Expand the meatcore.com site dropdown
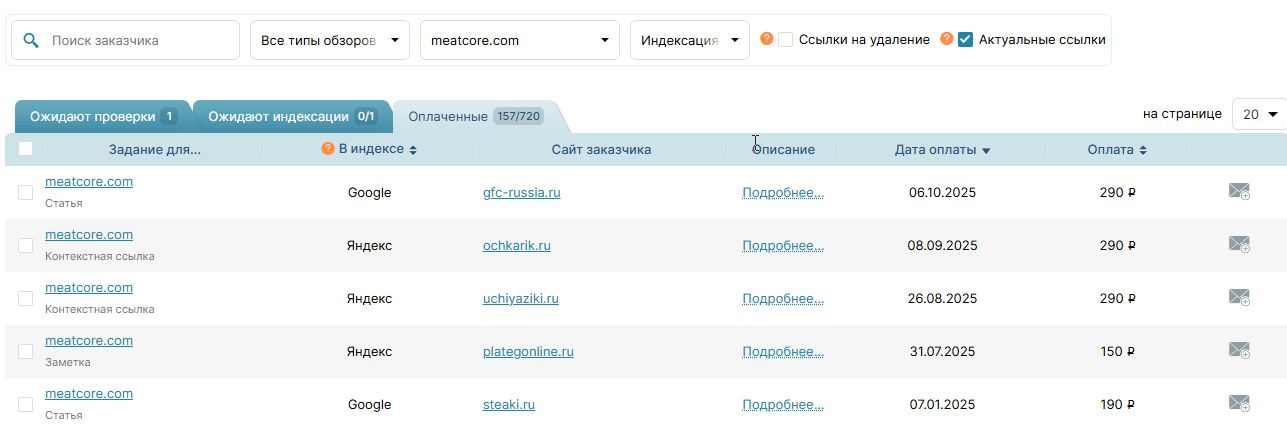Image resolution: width=1287 pixels, height=430 pixels. coord(519,40)
